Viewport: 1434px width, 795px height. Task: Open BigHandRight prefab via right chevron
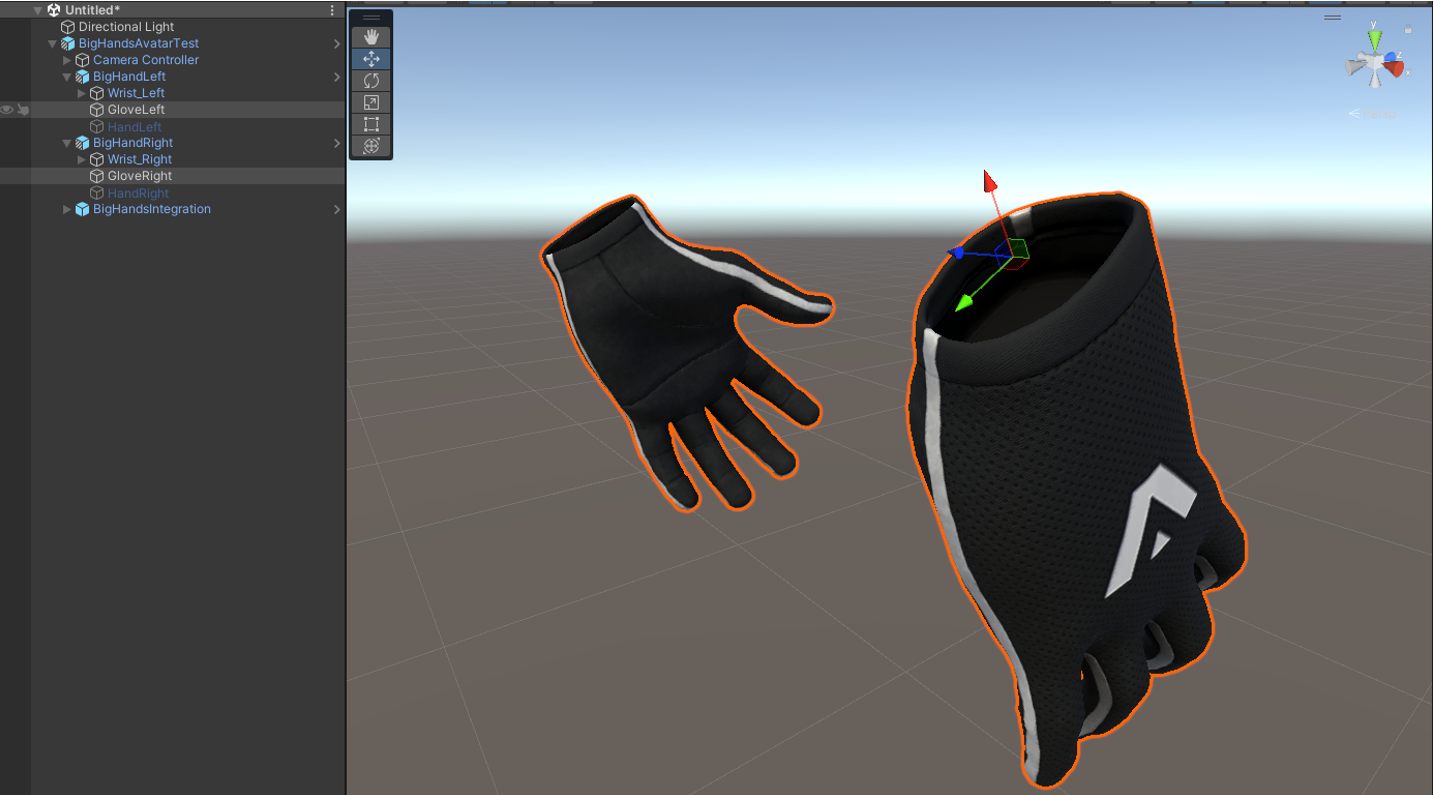pos(337,143)
